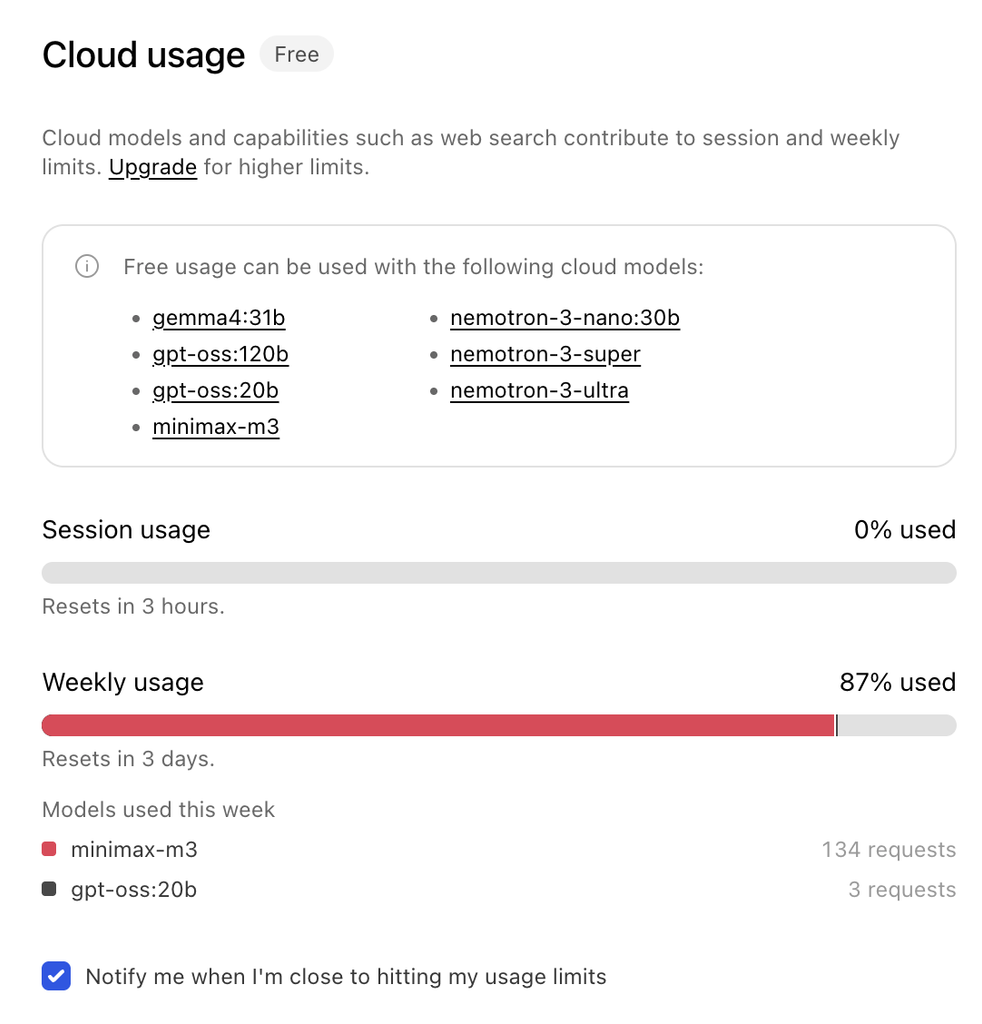Open the gemma4:31b model link
The width and height of the screenshot is (982, 1024).
(219, 318)
